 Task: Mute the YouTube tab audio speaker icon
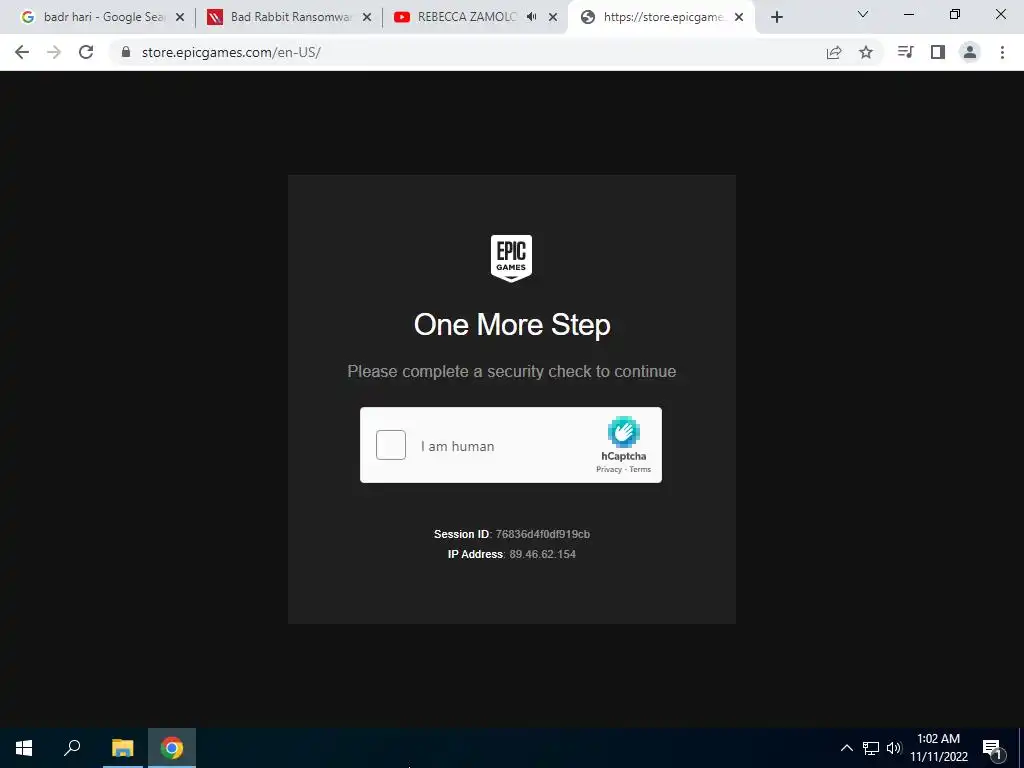coord(532,17)
